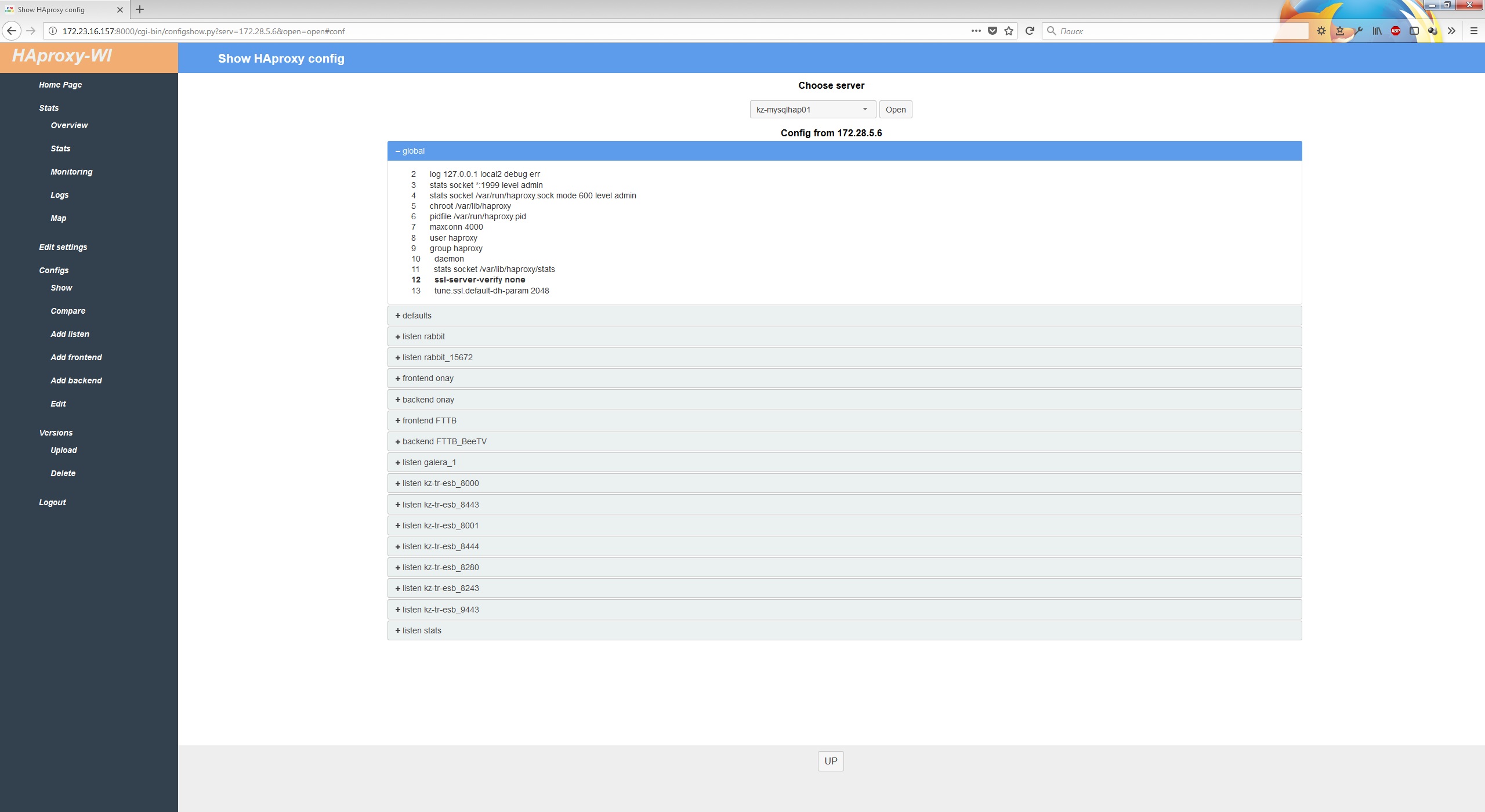The height and width of the screenshot is (812, 1485).
Task: Open the Edit config link in sidebar
Action: 58,404
